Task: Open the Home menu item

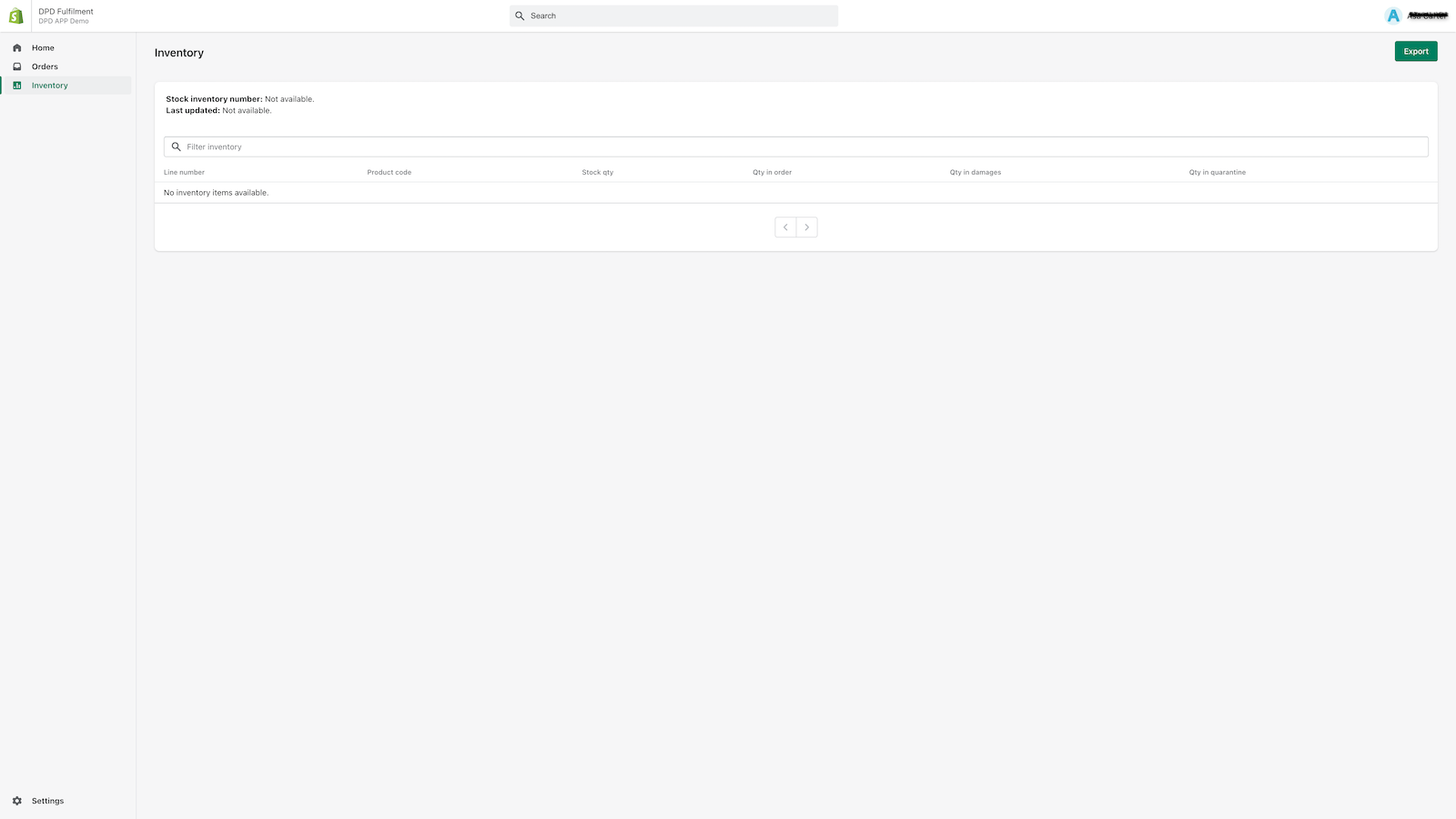Action: (x=66, y=47)
